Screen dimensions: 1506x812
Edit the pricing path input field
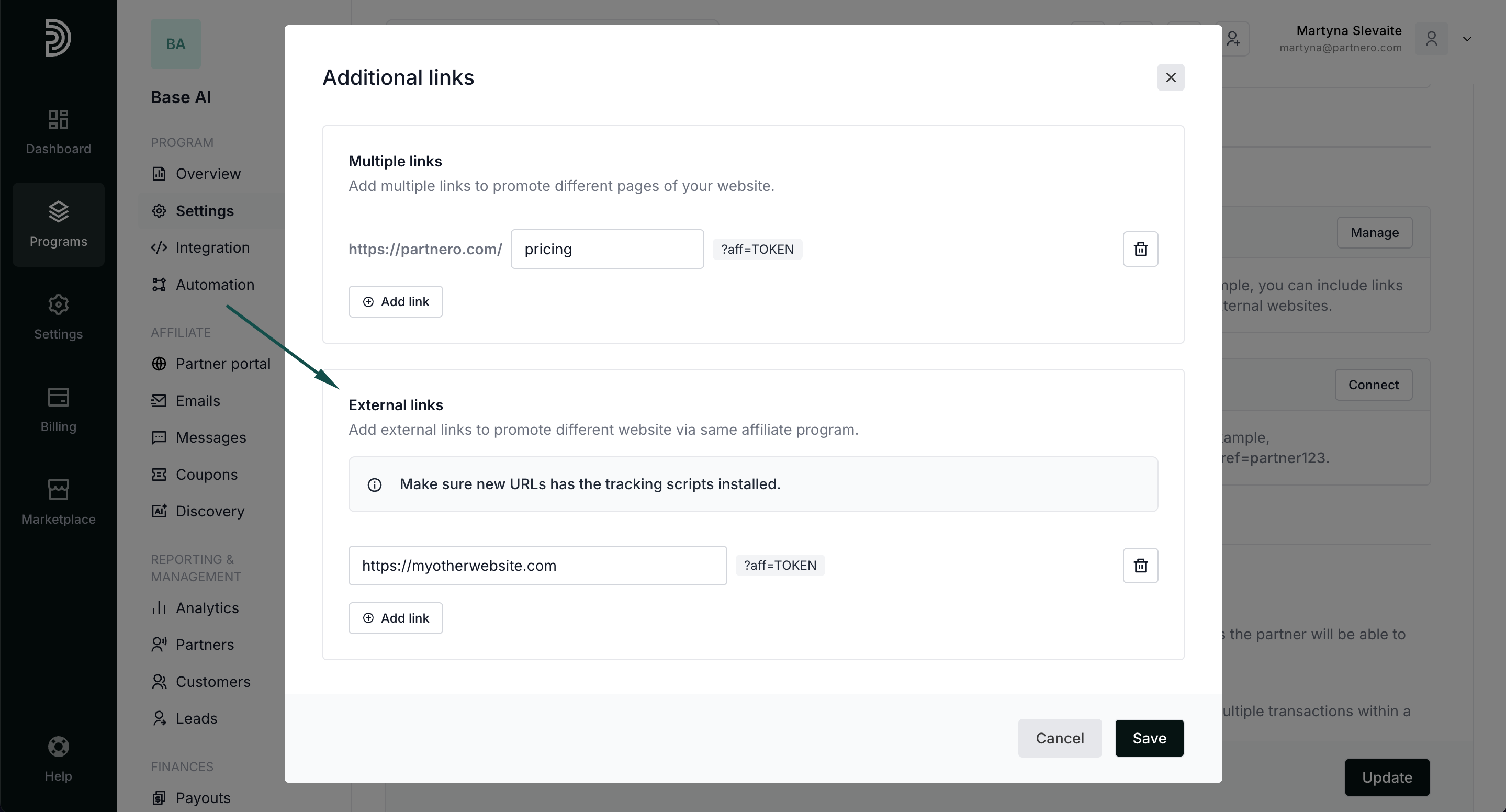point(607,249)
